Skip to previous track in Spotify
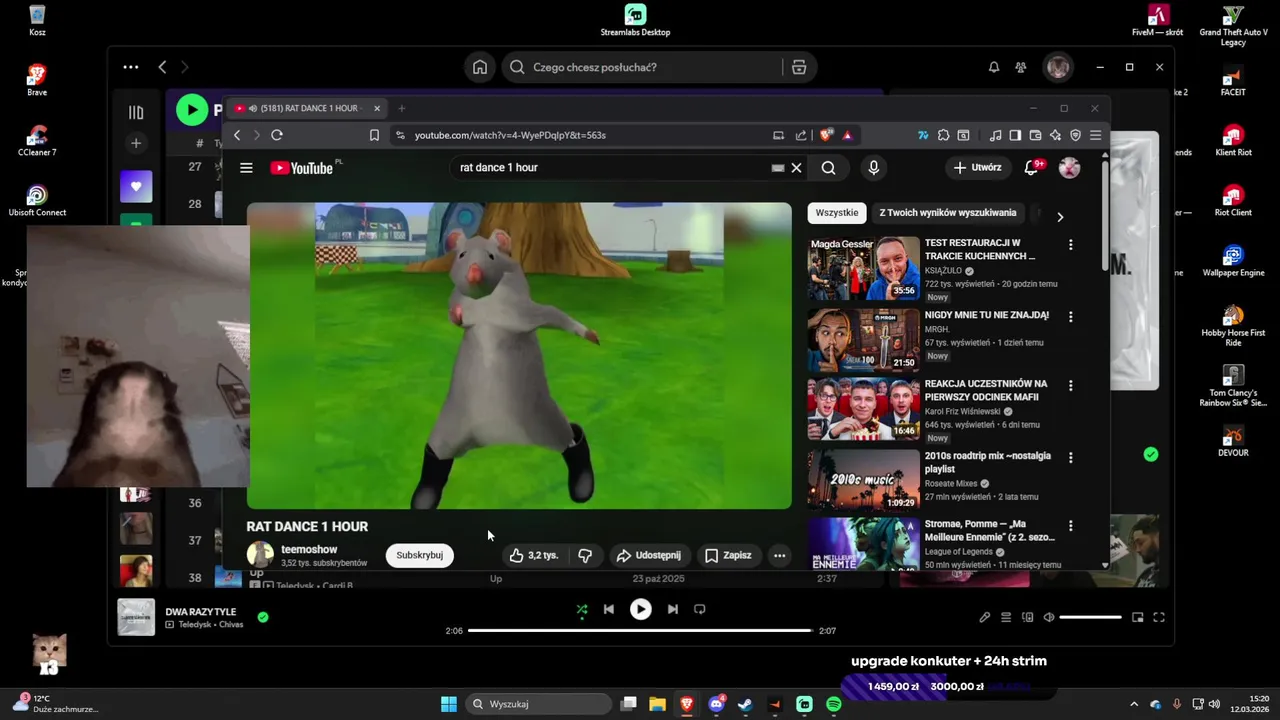This screenshot has width=1280, height=720. click(608, 609)
